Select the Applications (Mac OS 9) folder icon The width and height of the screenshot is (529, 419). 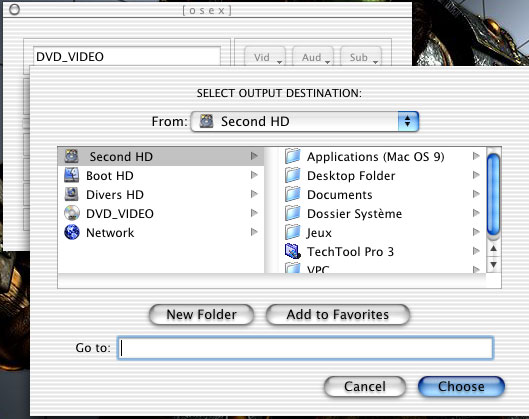[x=293, y=157]
